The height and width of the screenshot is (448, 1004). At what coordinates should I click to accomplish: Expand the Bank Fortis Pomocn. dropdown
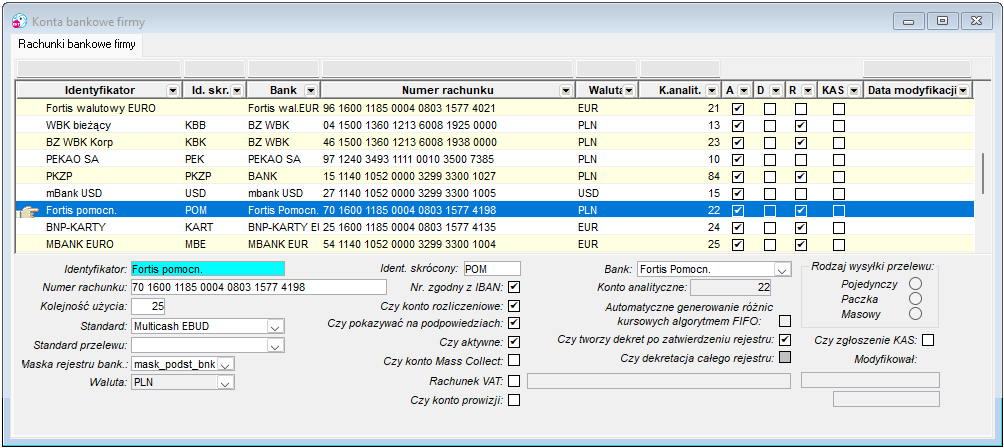781,269
